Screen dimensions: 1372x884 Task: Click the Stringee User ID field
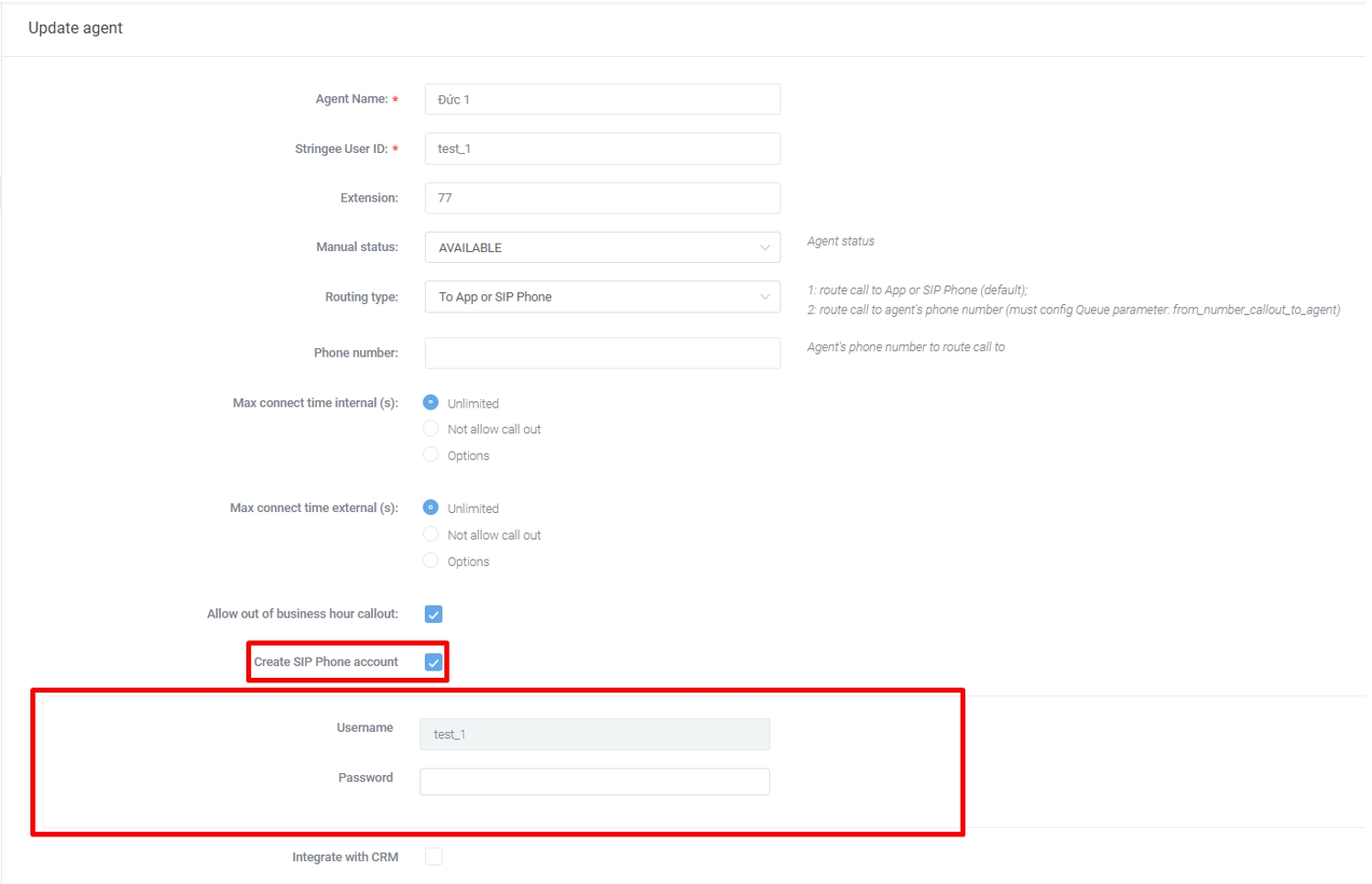point(602,148)
